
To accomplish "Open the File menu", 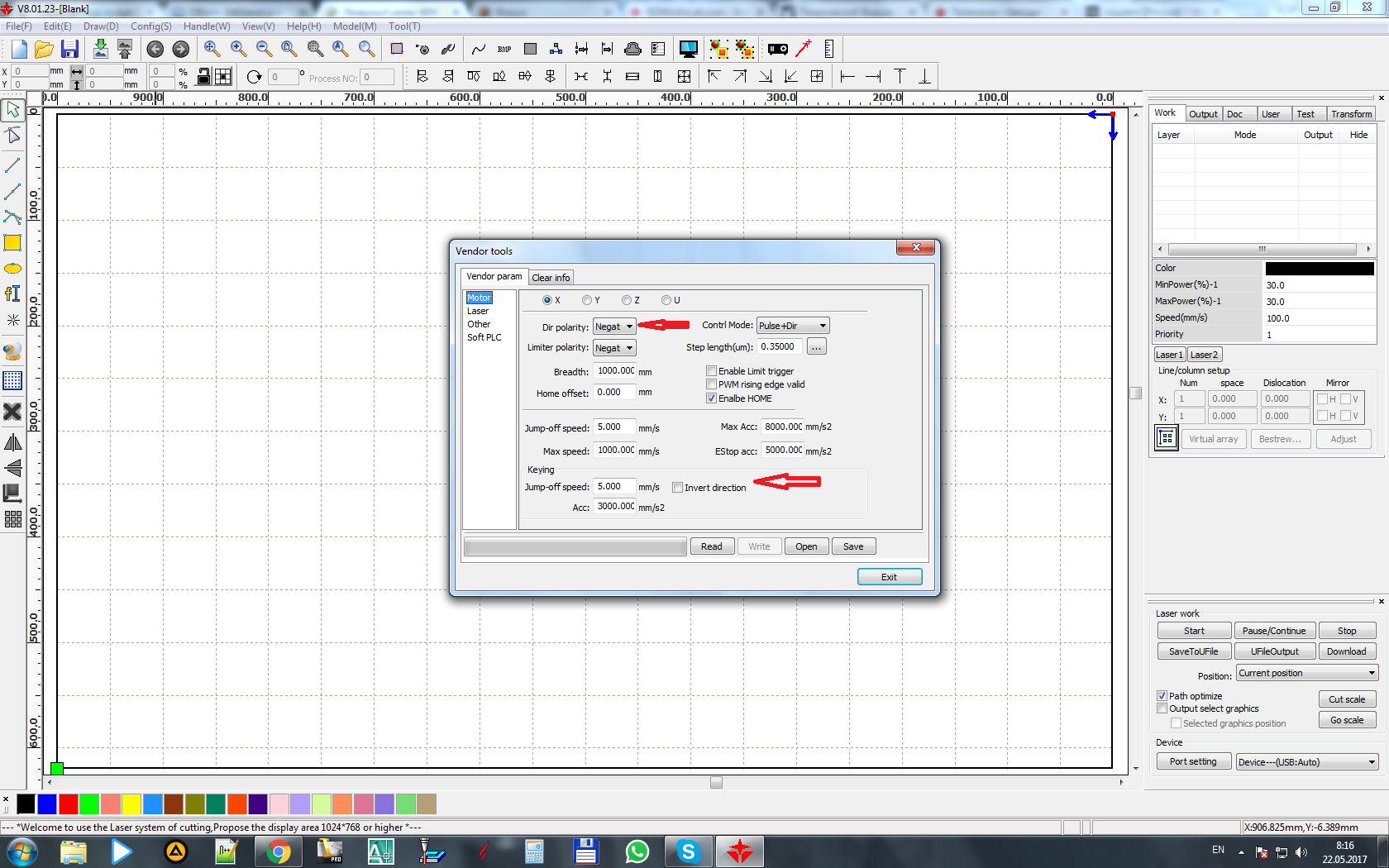I will 18,26.
